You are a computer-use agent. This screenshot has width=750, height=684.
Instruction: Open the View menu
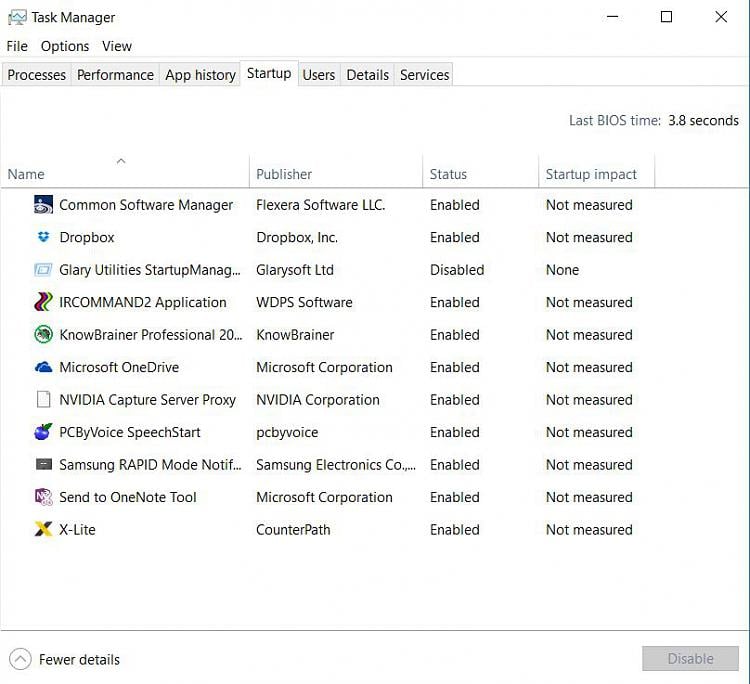point(117,46)
